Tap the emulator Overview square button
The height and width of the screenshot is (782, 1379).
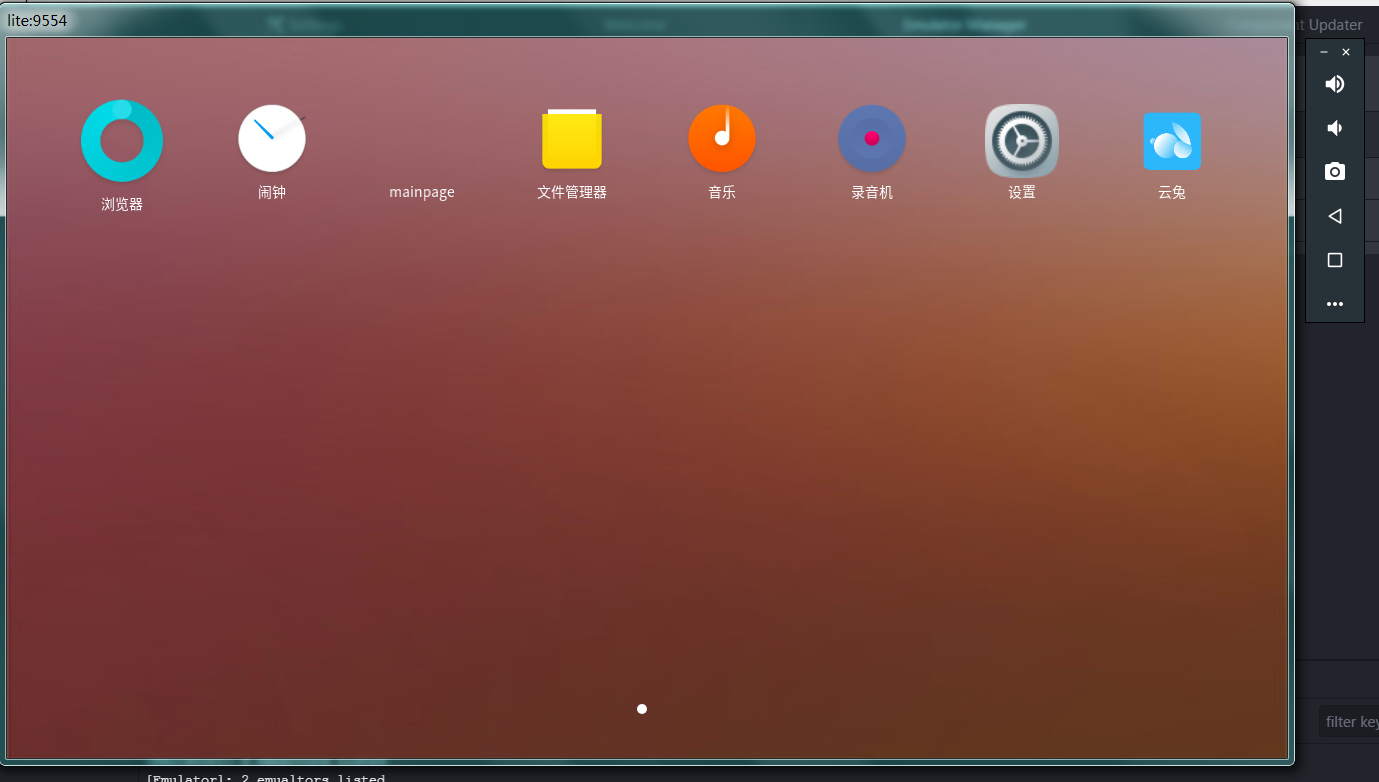[x=1335, y=260]
